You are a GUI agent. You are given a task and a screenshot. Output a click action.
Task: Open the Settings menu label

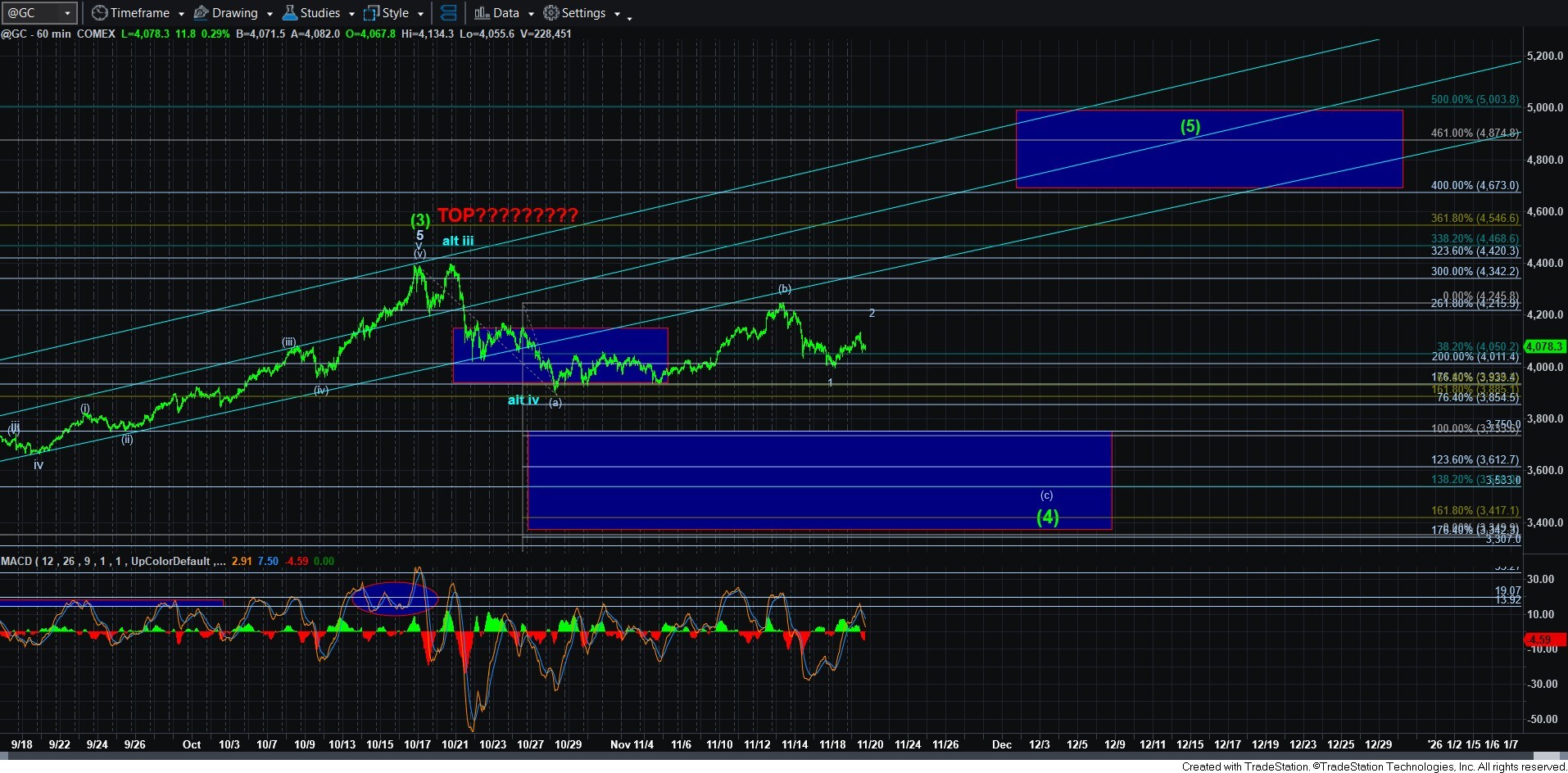click(x=583, y=13)
